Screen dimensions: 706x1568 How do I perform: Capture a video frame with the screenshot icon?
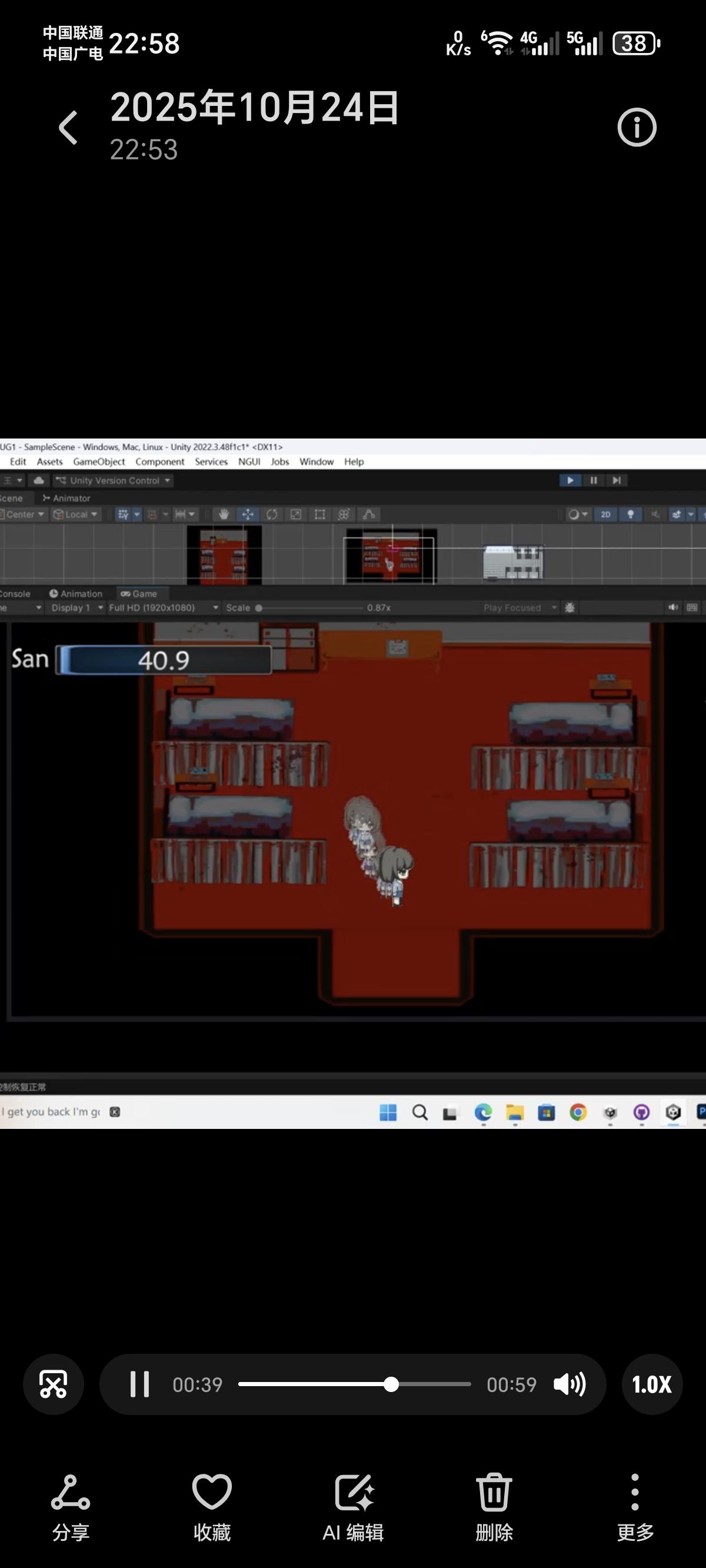[x=54, y=1384]
